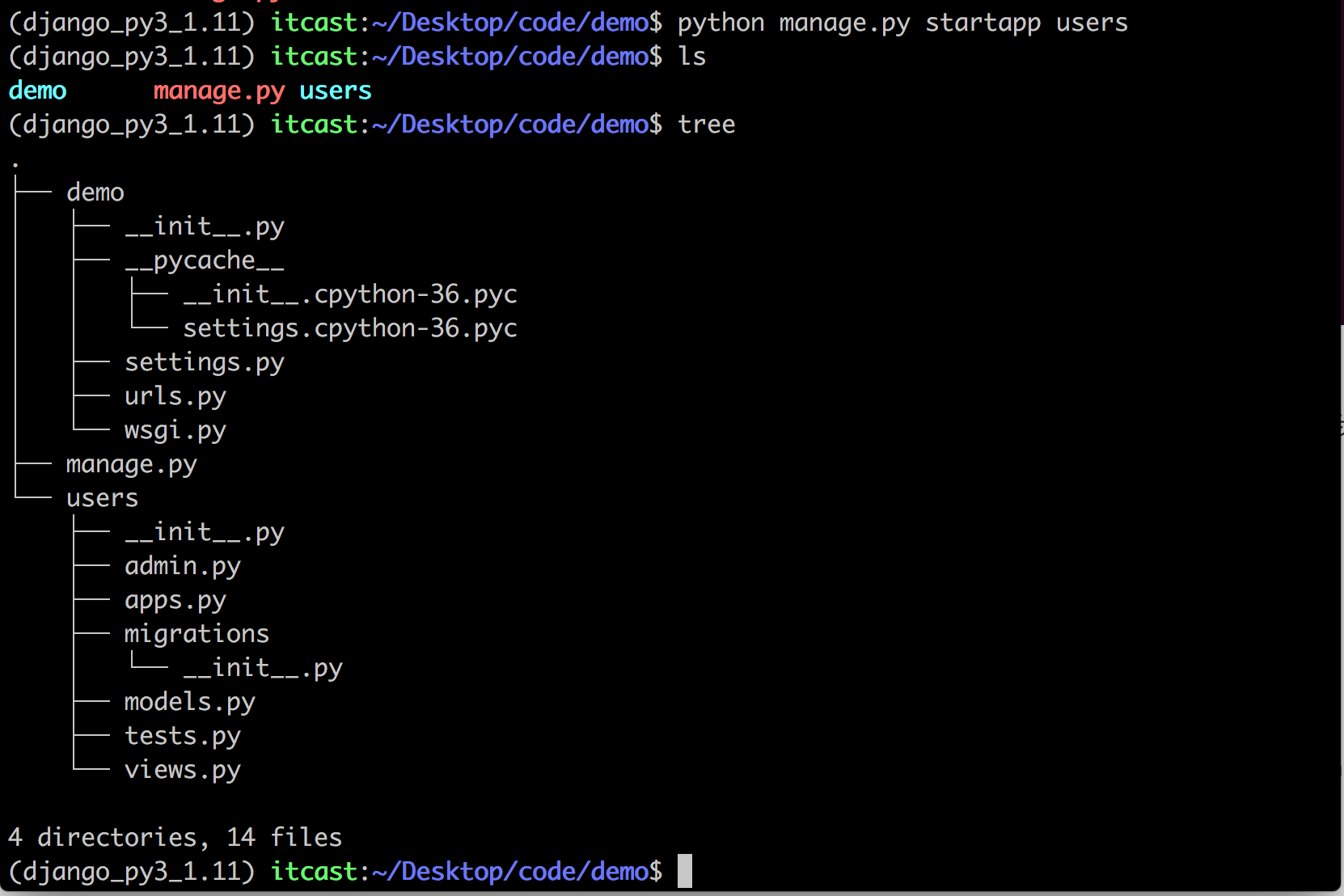Click the wsgi.py file entry

pyautogui.click(x=175, y=430)
